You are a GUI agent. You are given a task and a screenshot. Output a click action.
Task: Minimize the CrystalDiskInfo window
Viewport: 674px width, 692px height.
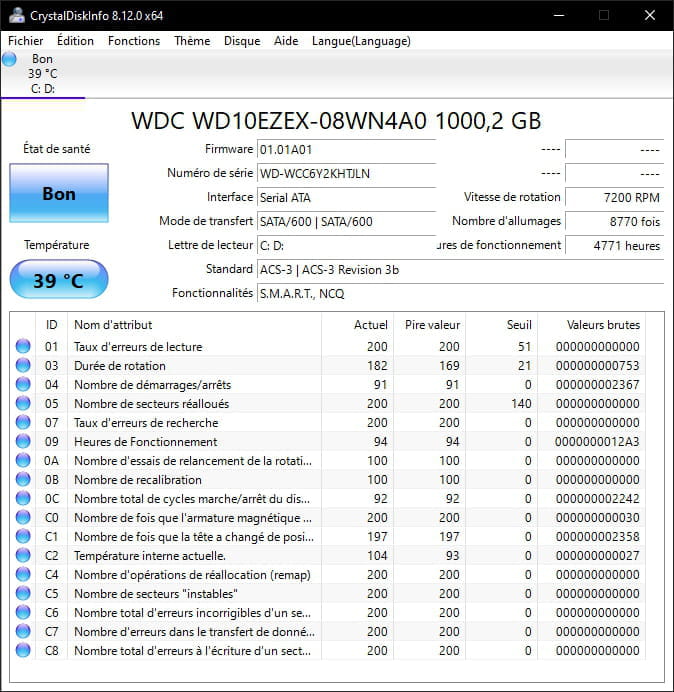(x=559, y=15)
